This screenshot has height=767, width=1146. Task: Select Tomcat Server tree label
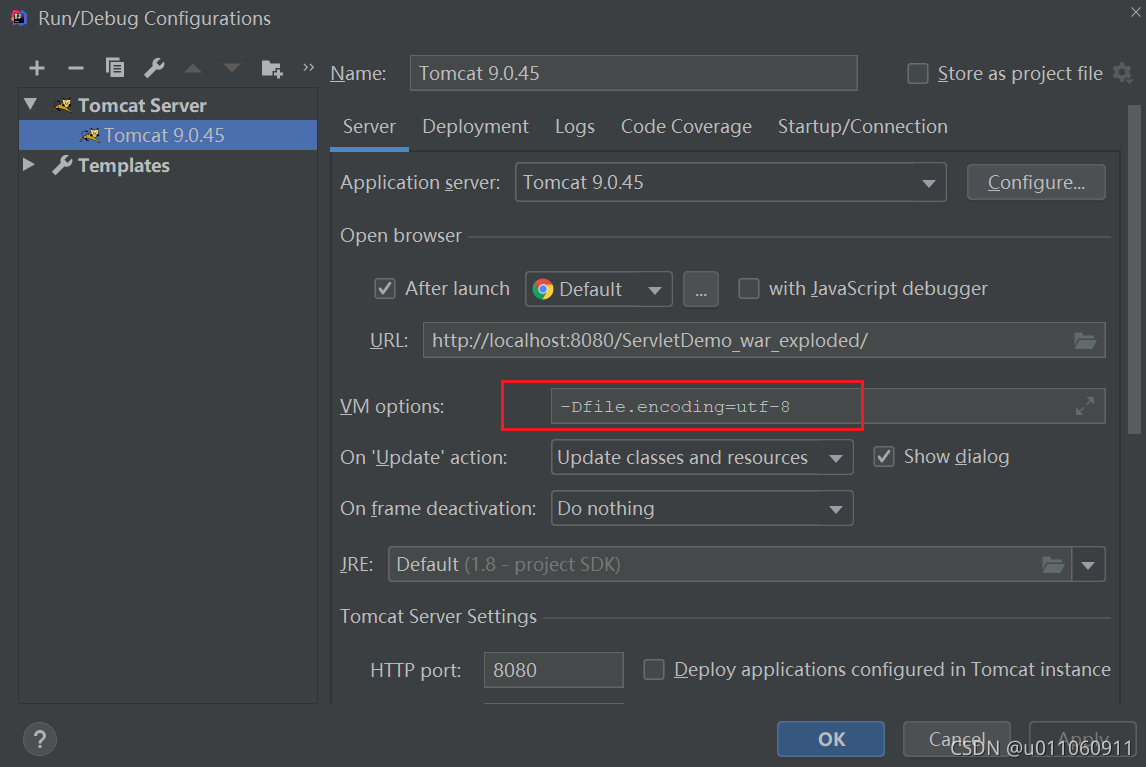click(x=142, y=105)
